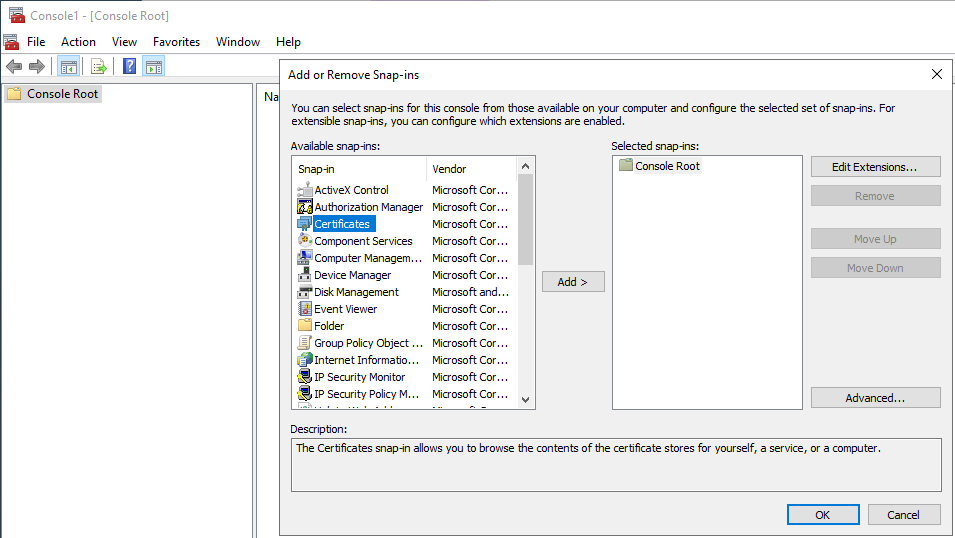Image resolution: width=955 pixels, height=538 pixels.
Task: Click the Authorization Manager snap-in icon
Action: (x=305, y=207)
